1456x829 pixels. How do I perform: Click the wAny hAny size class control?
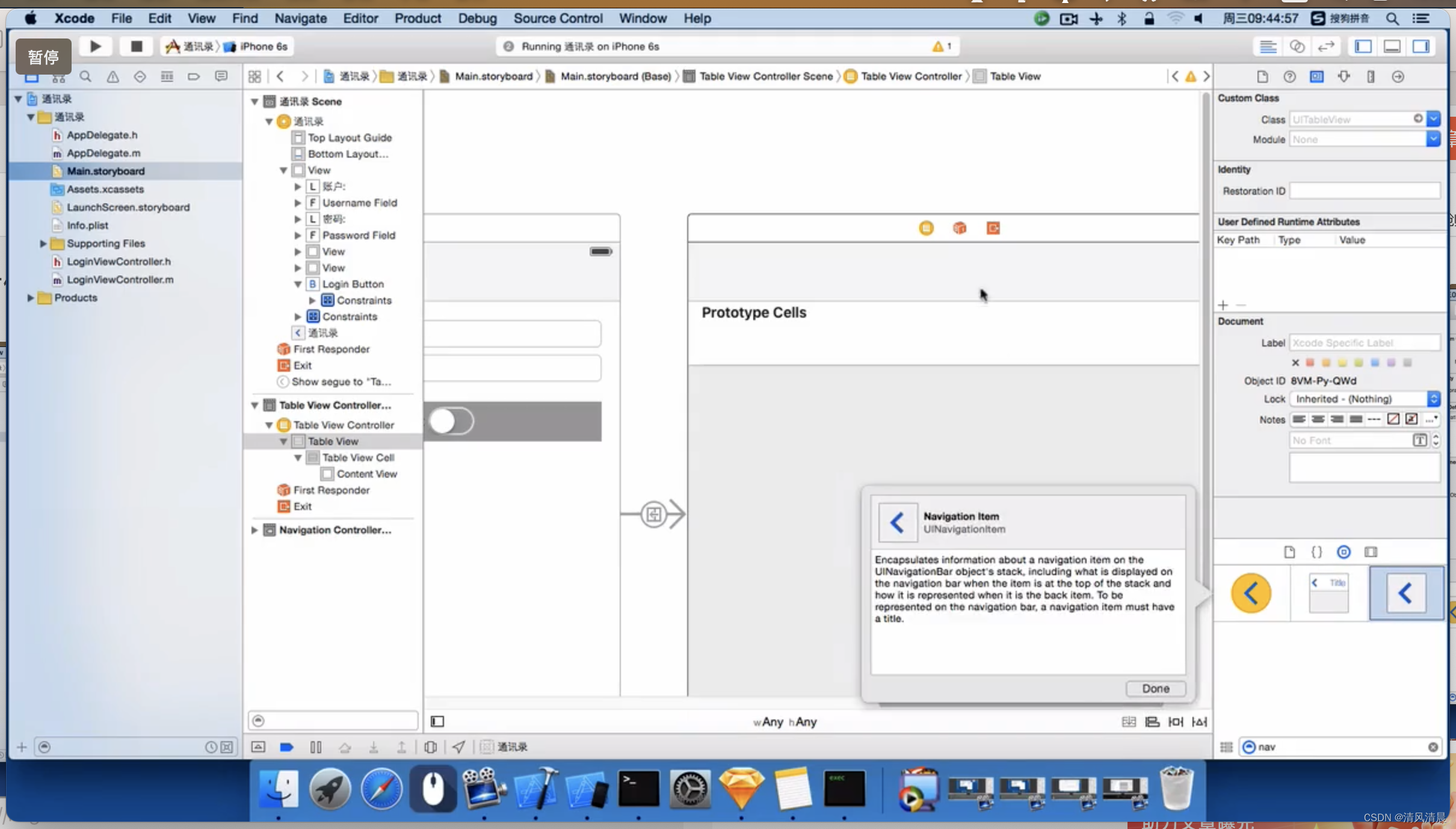pos(785,721)
